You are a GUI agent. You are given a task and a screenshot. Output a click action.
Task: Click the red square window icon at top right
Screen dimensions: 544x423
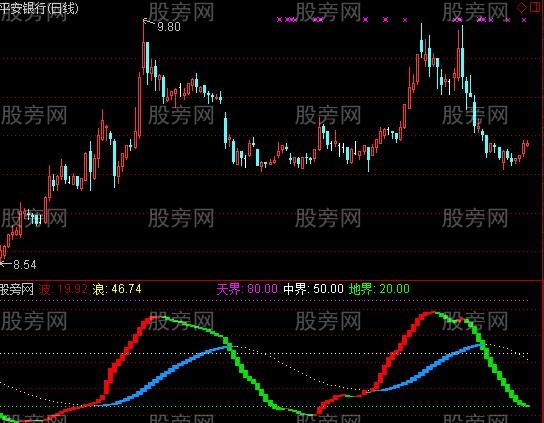(536, 7)
